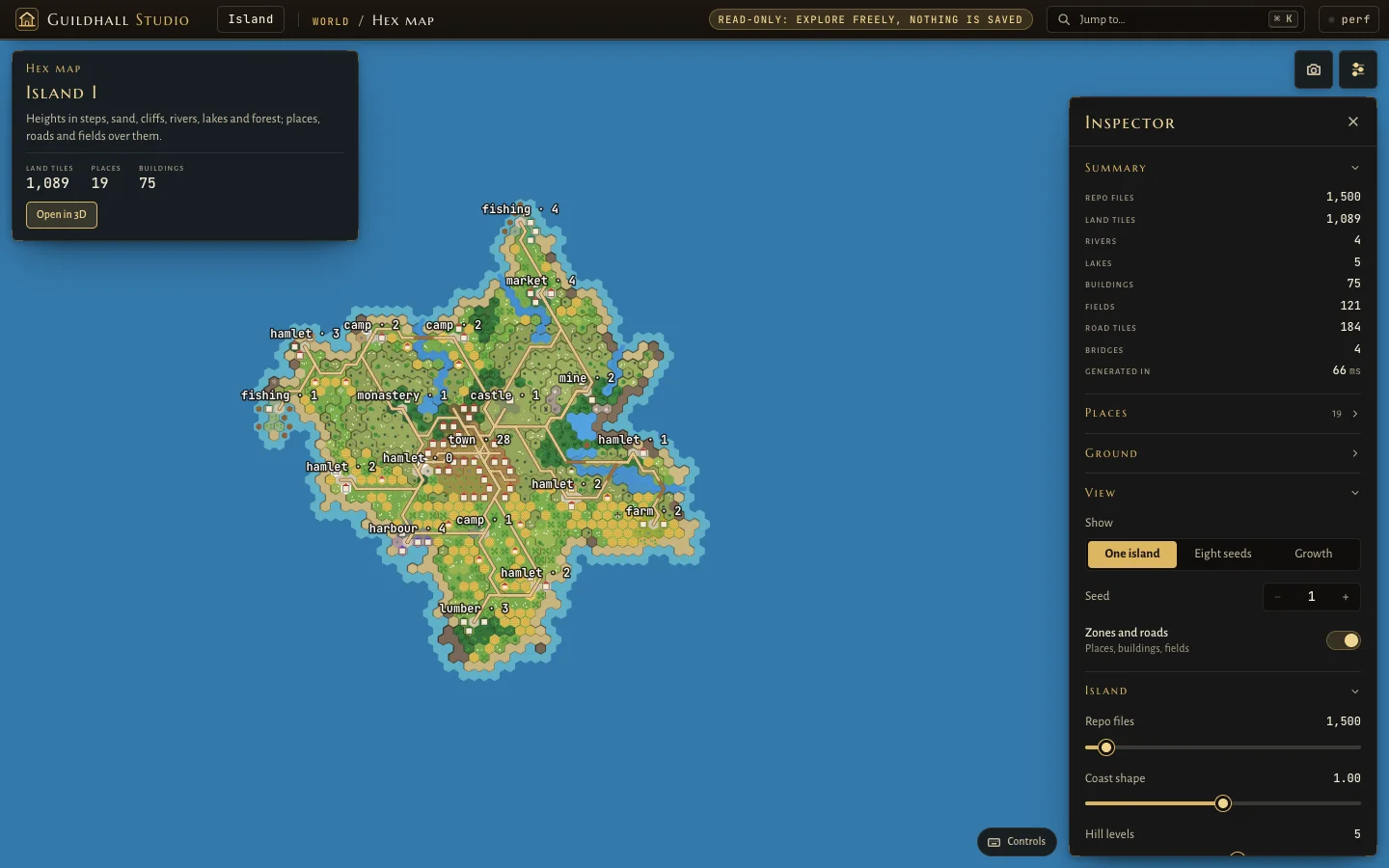Image resolution: width=1389 pixels, height=868 pixels.
Task: Click the mine · 2 map label
Action: click(x=586, y=378)
